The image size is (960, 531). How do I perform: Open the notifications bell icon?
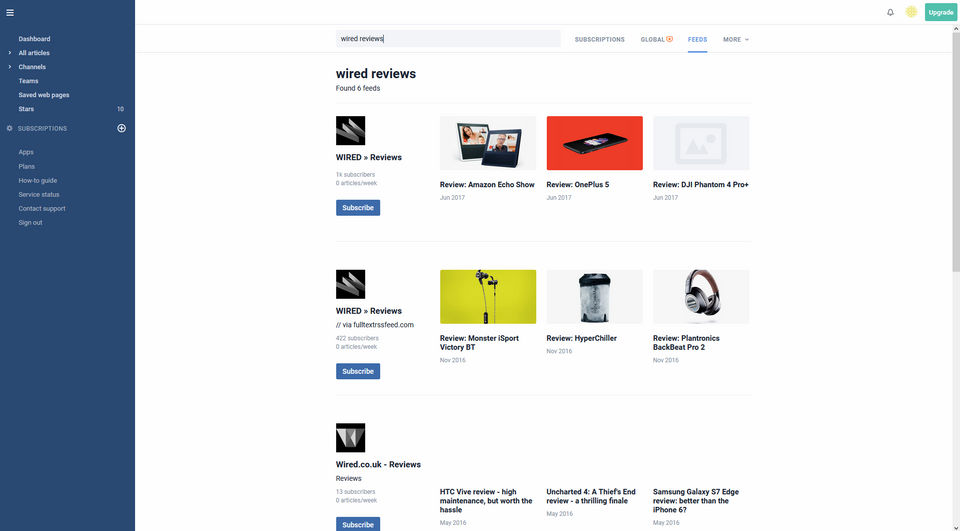click(890, 12)
